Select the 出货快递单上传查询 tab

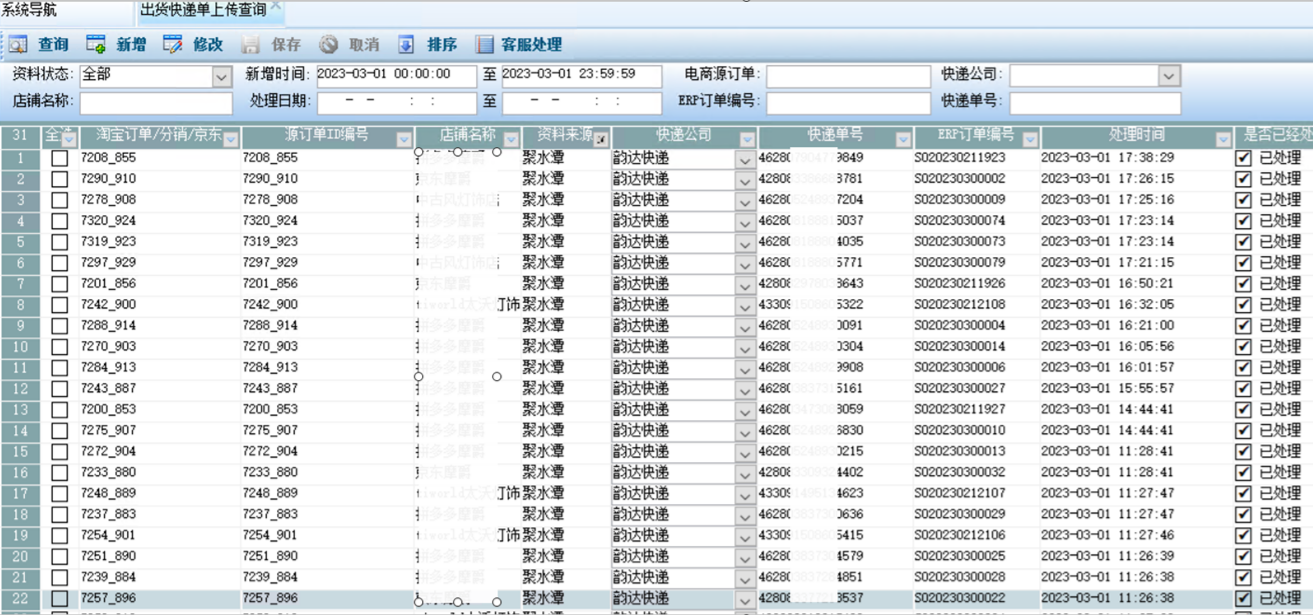coord(203,10)
